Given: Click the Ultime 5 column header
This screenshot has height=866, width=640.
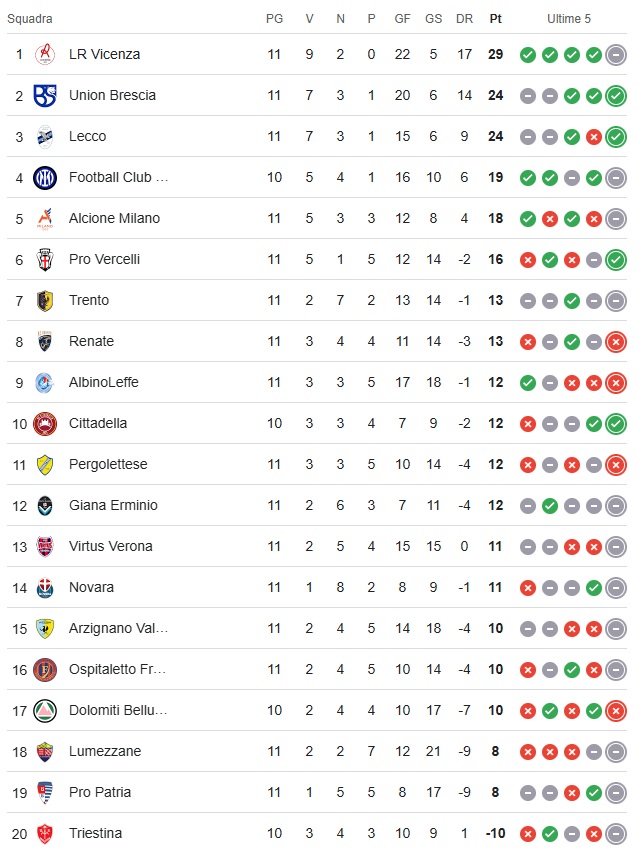Looking at the screenshot, I should tap(569, 18).
